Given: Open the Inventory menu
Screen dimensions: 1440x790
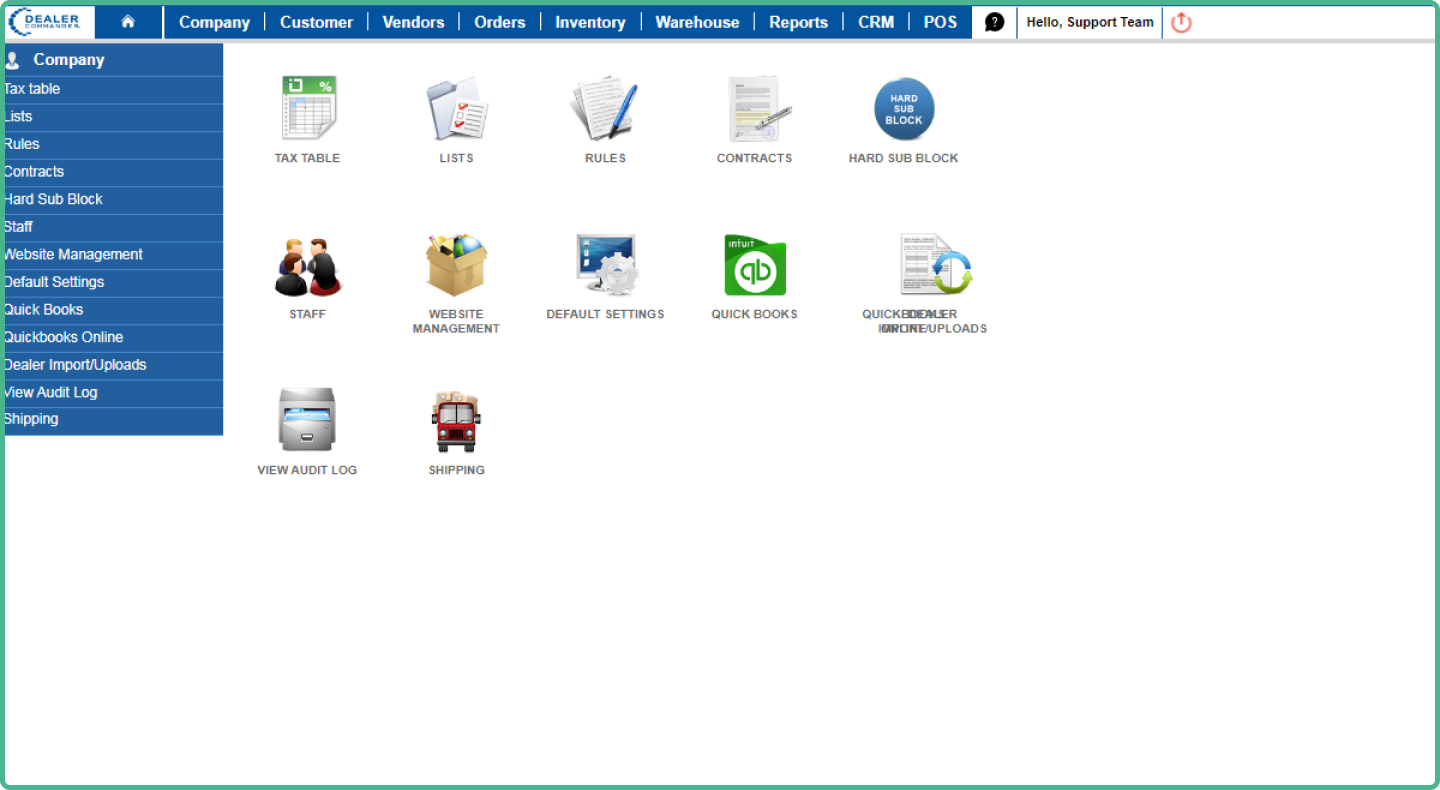Looking at the screenshot, I should 590,22.
